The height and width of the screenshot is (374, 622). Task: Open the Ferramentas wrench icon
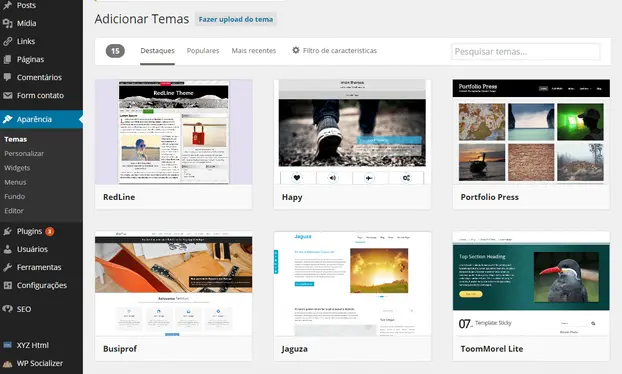(x=8, y=267)
